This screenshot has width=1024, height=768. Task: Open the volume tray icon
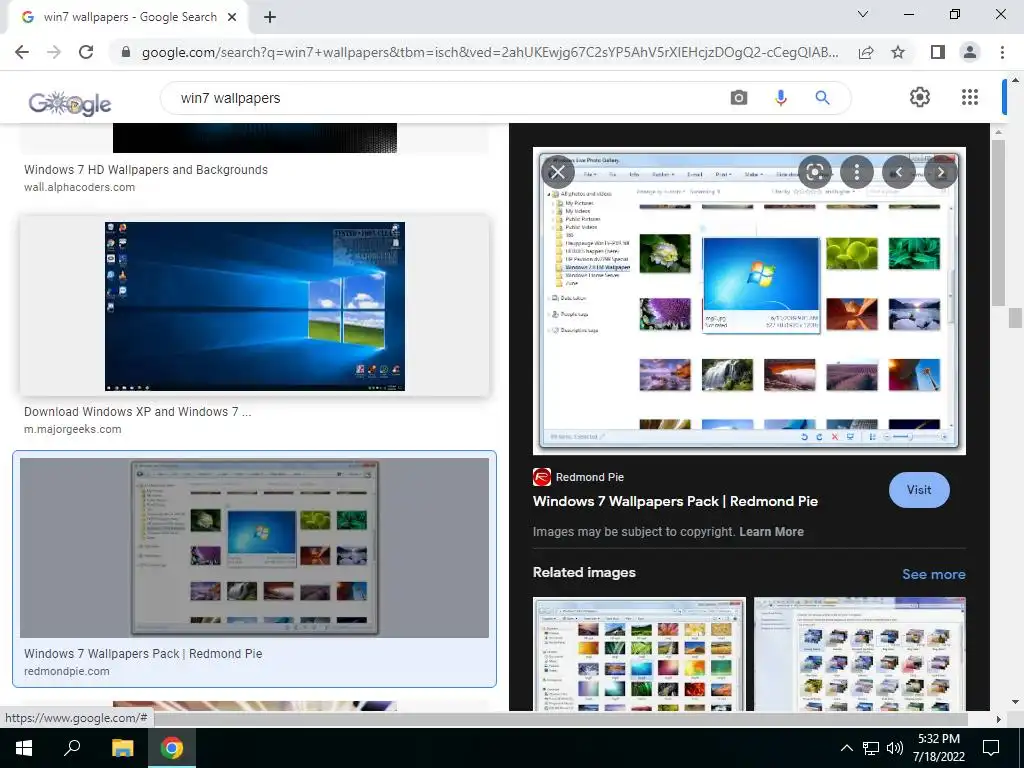[x=895, y=748]
